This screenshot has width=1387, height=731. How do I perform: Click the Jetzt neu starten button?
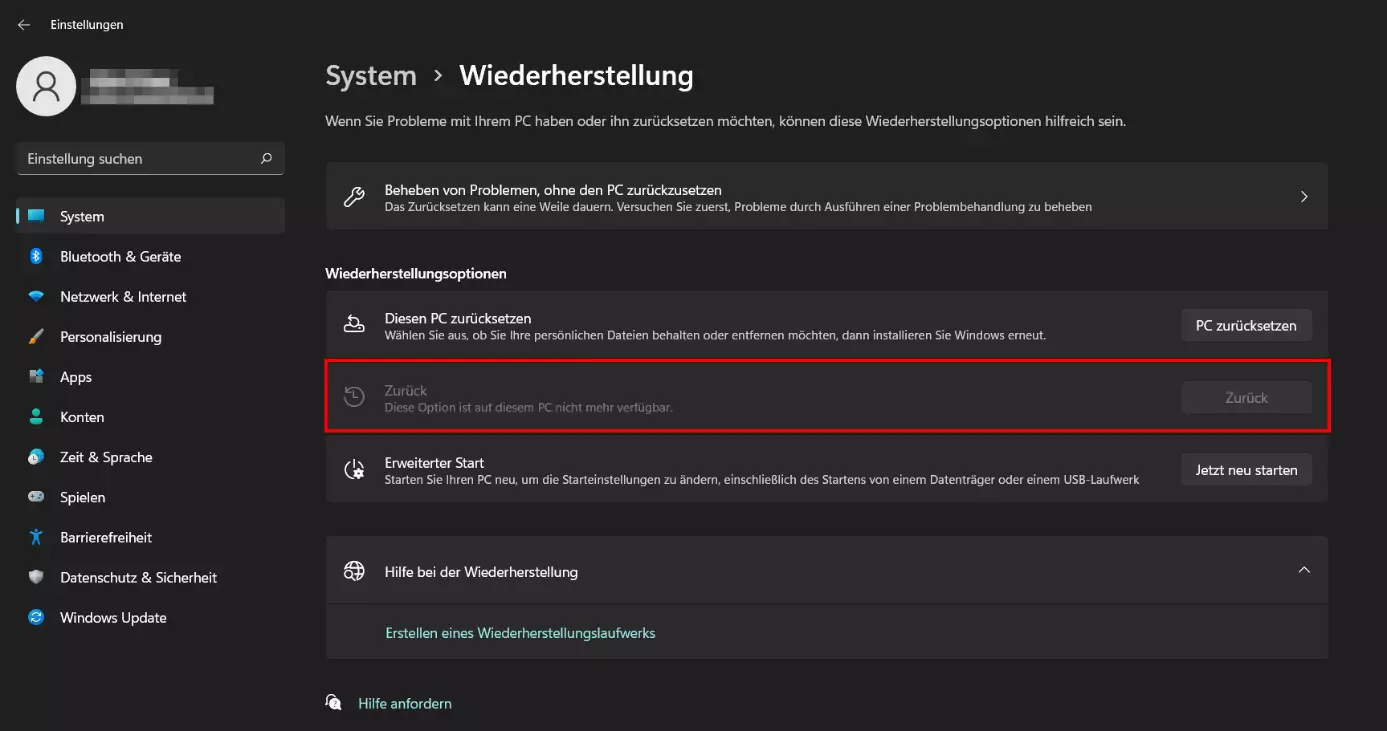tap(1246, 469)
